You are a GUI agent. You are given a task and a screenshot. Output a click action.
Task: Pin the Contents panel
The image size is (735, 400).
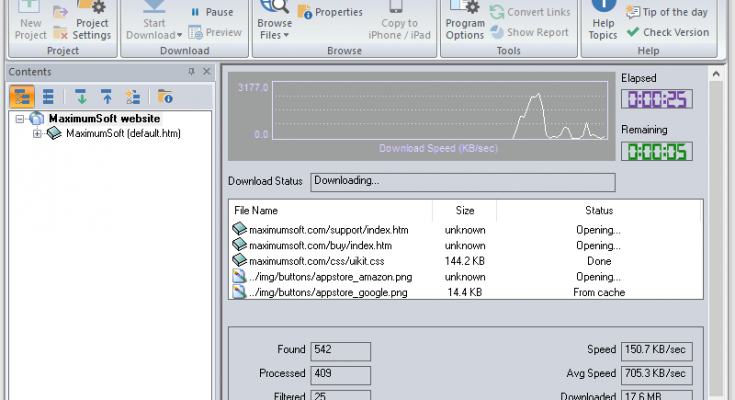click(191, 71)
